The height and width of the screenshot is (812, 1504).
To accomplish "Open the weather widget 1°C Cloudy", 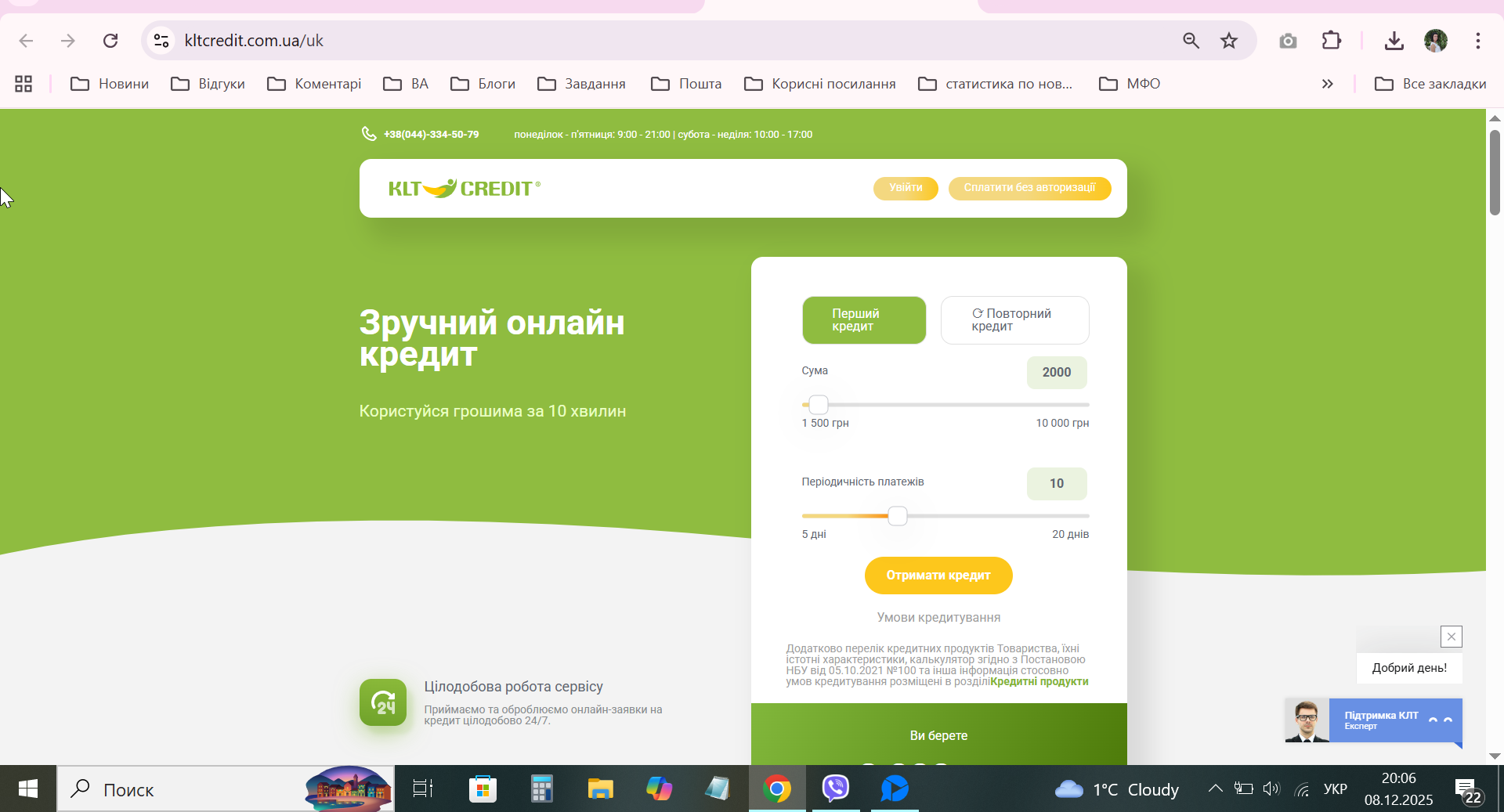I will pos(1117,789).
